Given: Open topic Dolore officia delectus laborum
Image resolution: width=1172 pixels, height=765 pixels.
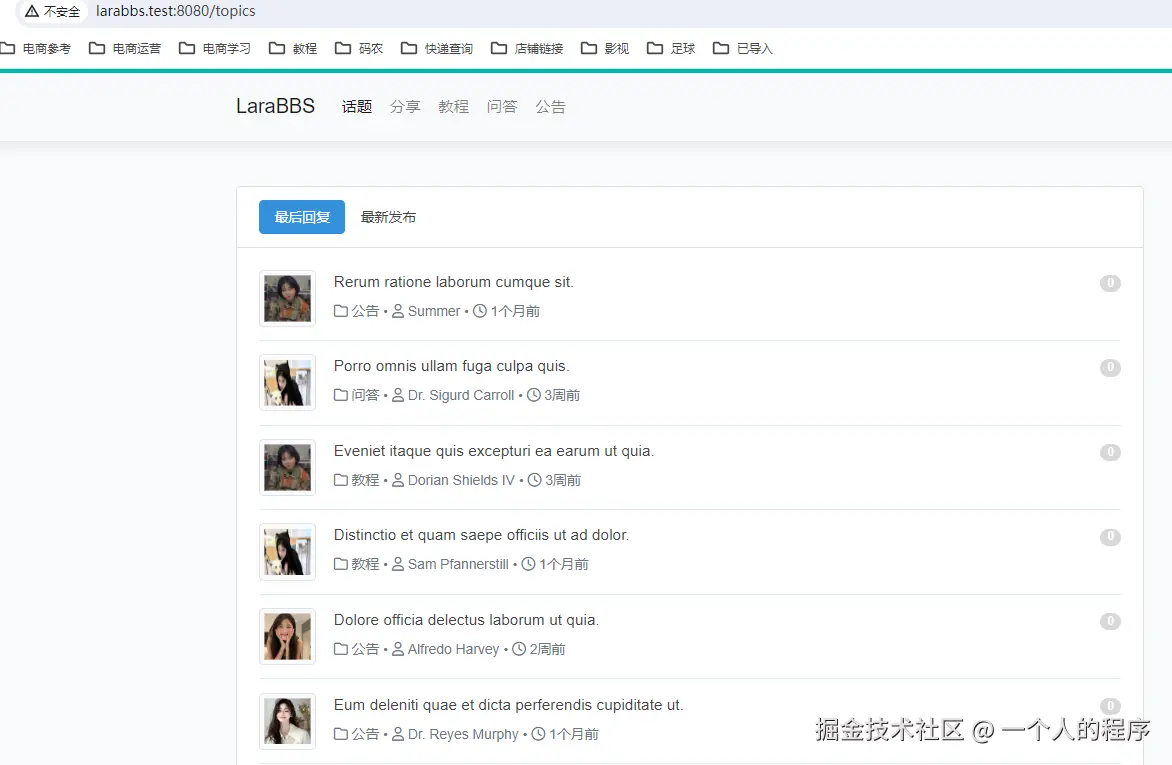Looking at the screenshot, I should (x=466, y=620).
